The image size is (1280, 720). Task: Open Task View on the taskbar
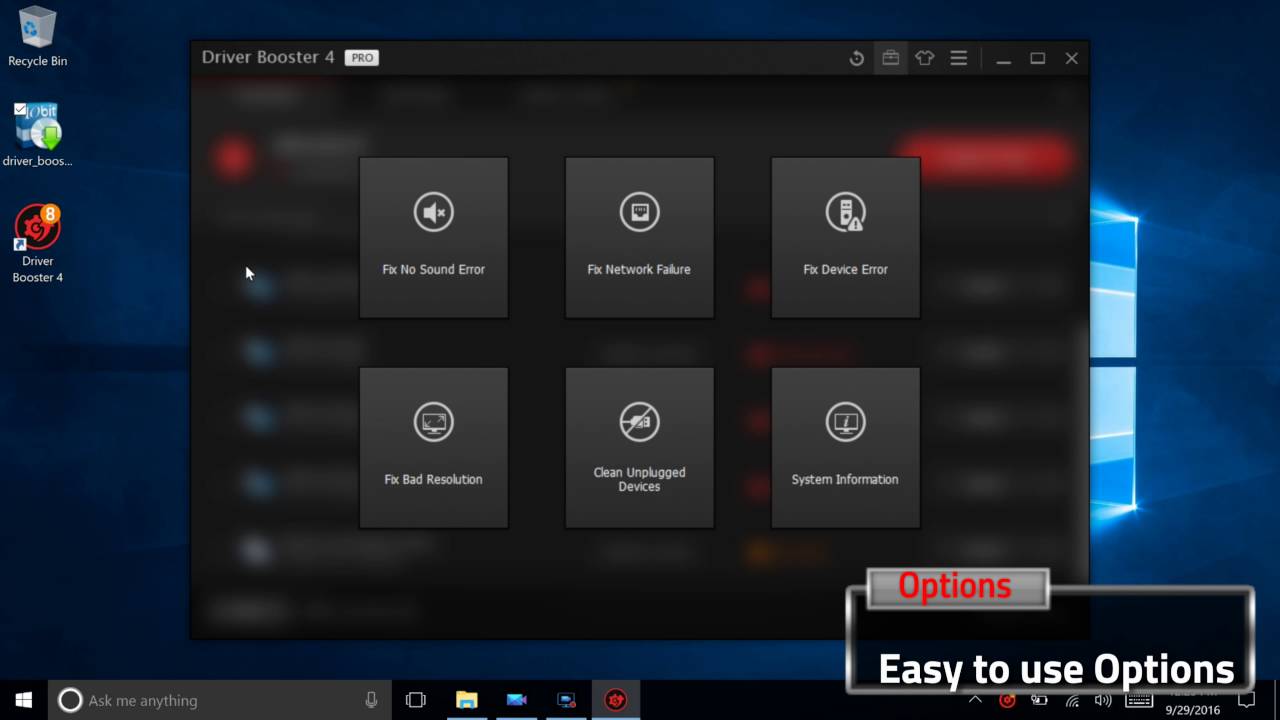pyautogui.click(x=416, y=700)
